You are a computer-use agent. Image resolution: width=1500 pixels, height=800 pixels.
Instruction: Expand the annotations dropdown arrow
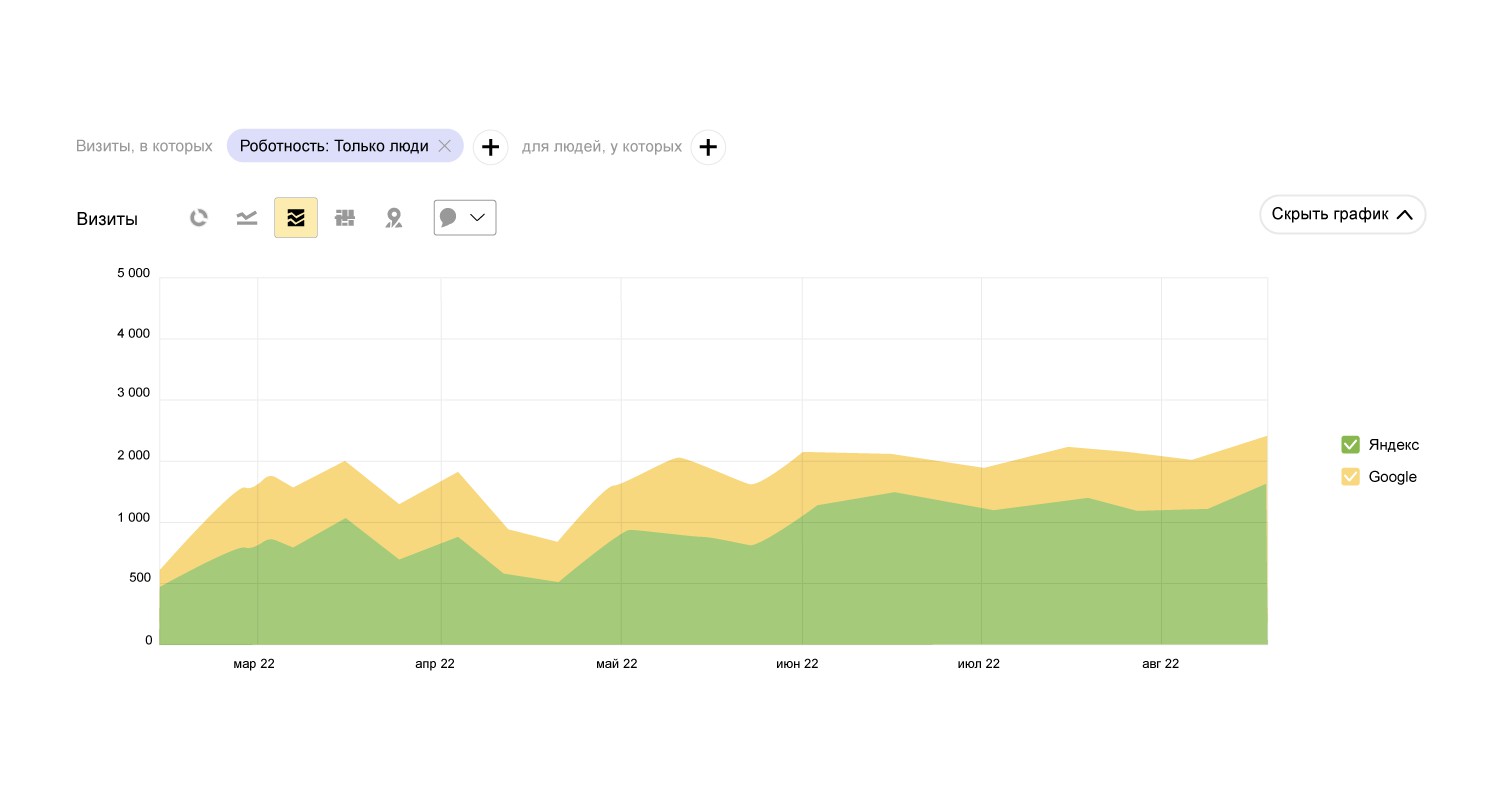(x=477, y=218)
